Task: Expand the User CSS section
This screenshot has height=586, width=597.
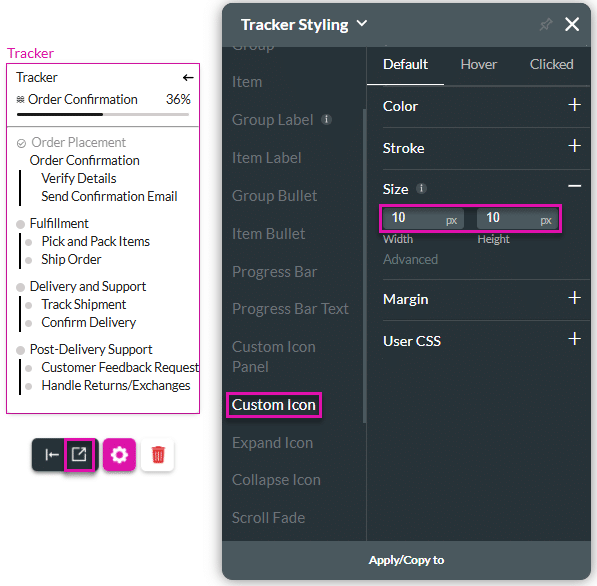Action: [575, 339]
